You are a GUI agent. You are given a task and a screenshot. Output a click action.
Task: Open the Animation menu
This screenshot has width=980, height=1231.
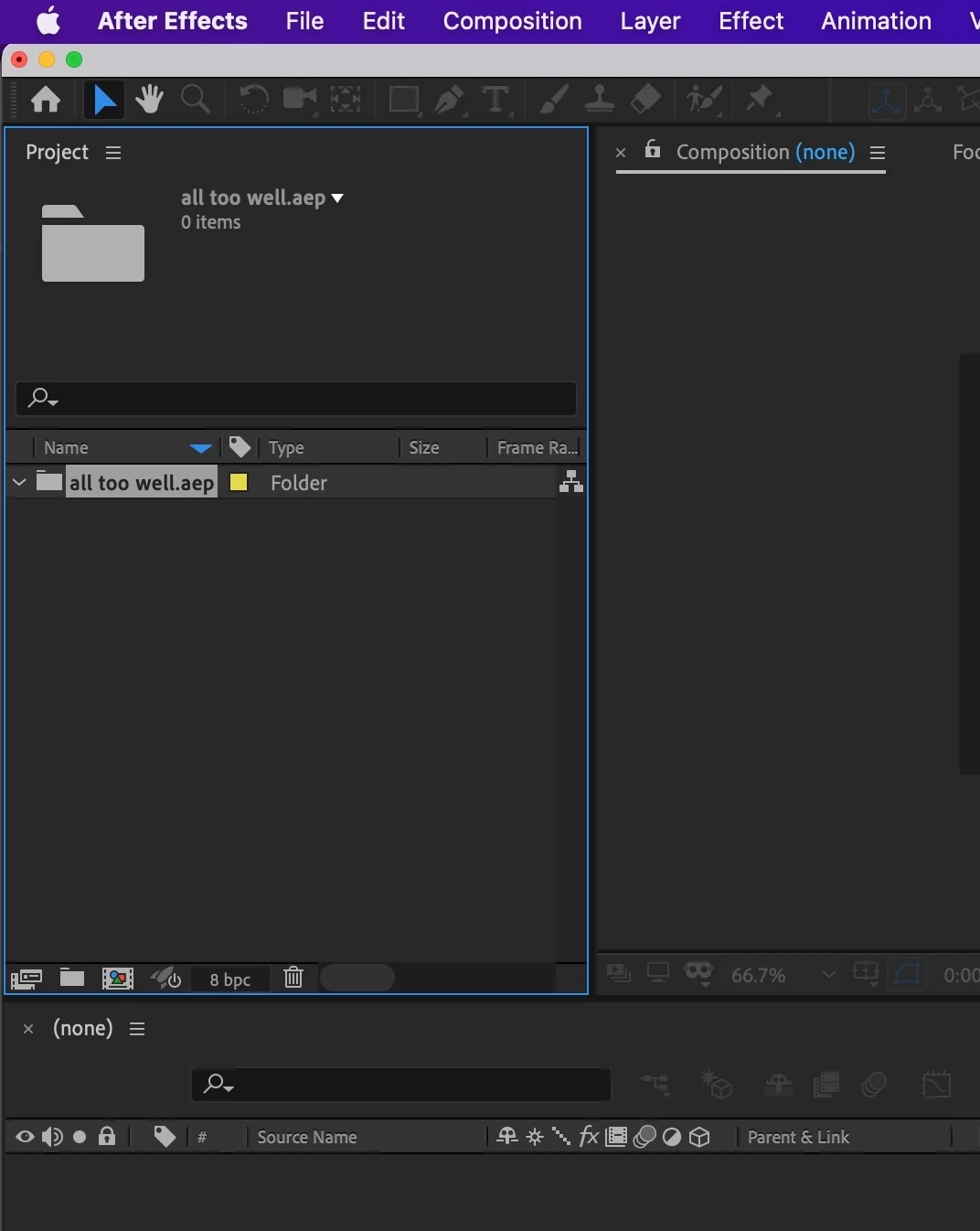coord(876,21)
